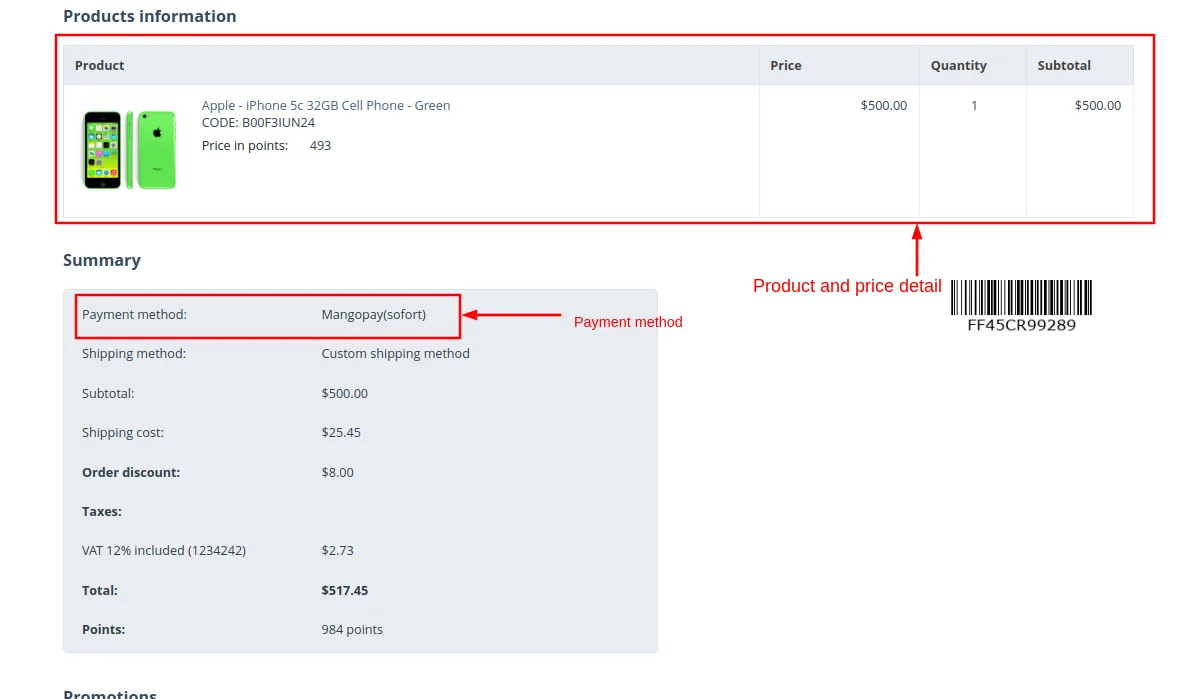Image resolution: width=1194 pixels, height=699 pixels.
Task: Click the Products information heading
Action: (x=150, y=16)
